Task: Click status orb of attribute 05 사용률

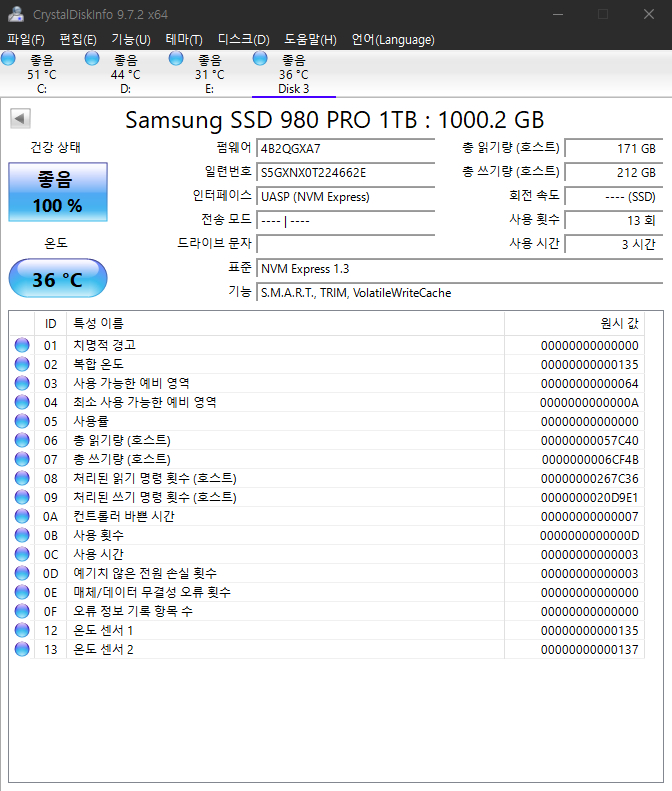Action: [x=22, y=421]
